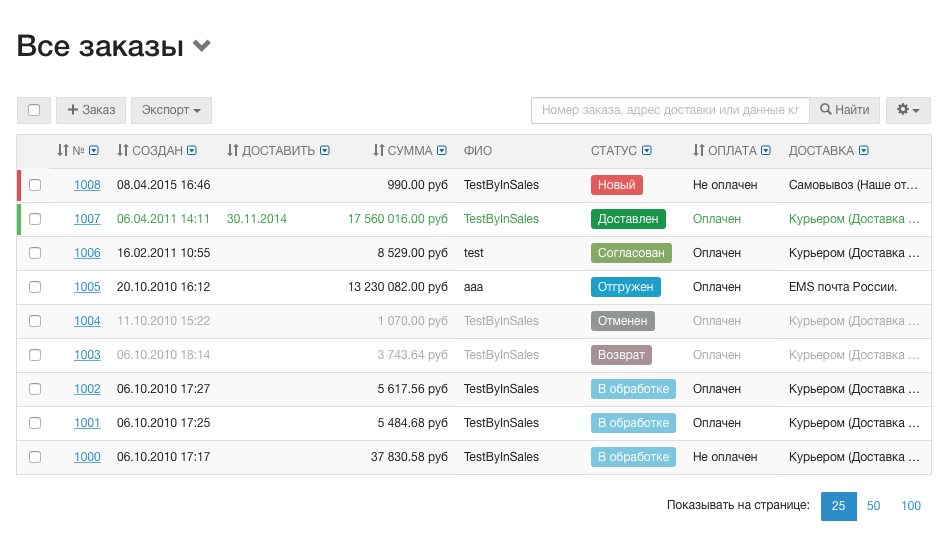947x554 pixels.
Task: Open filter dropdown beside ДОСТАВИТЬ header
Action: [x=325, y=150]
